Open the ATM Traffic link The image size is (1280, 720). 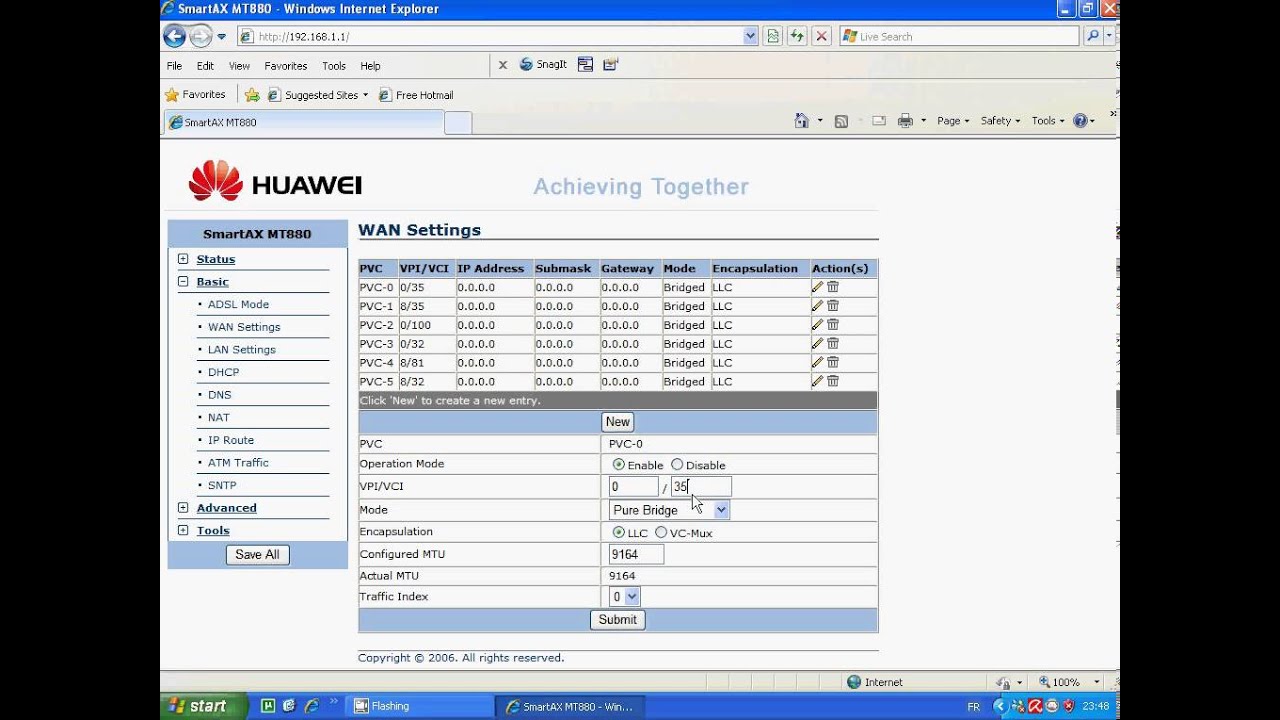[x=238, y=463]
